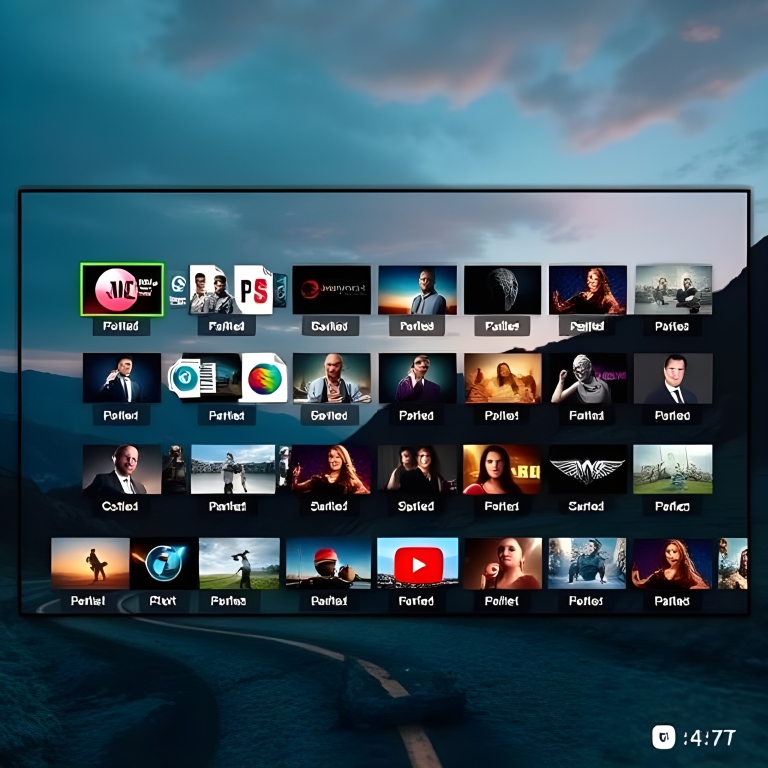Click label beneath the red helmet thumbnail

pyautogui.click(x=329, y=600)
